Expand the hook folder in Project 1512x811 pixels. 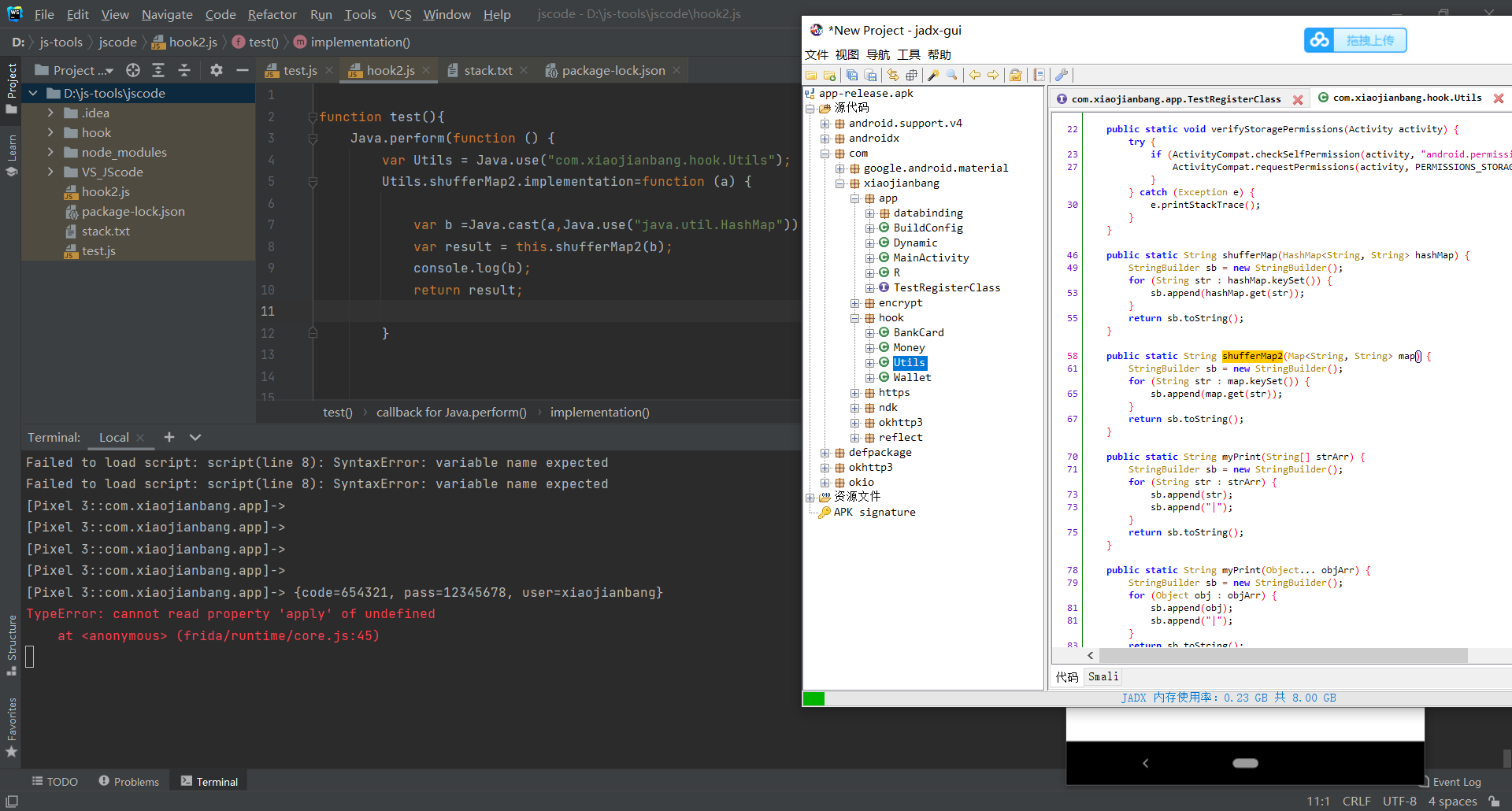coord(50,132)
